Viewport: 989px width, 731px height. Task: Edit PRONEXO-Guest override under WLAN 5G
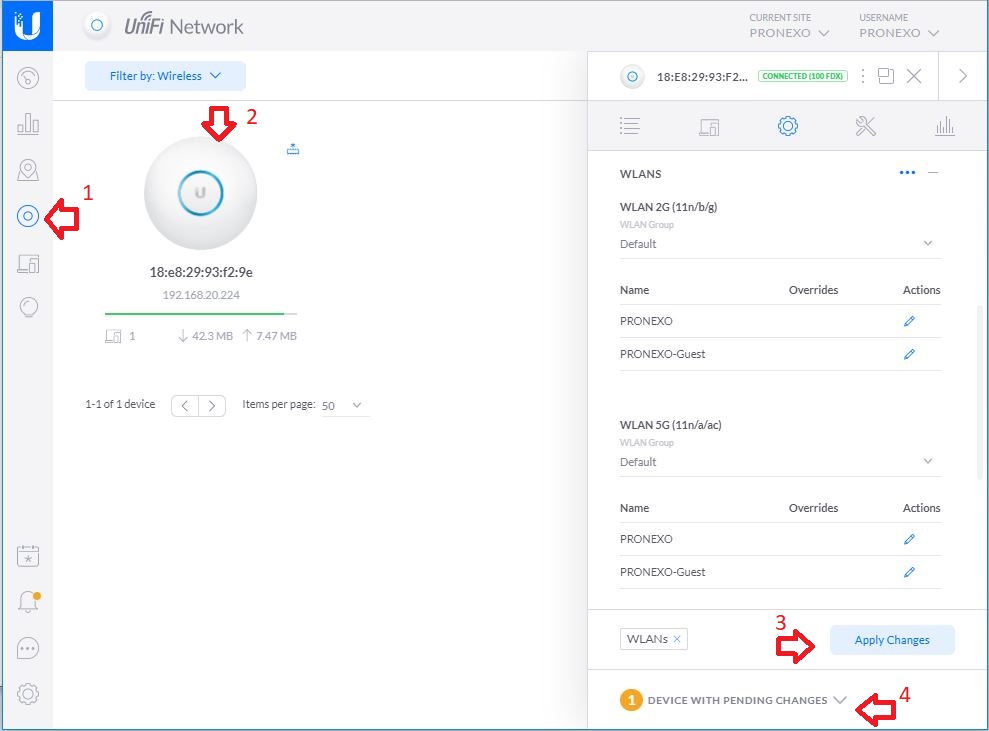click(x=909, y=572)
